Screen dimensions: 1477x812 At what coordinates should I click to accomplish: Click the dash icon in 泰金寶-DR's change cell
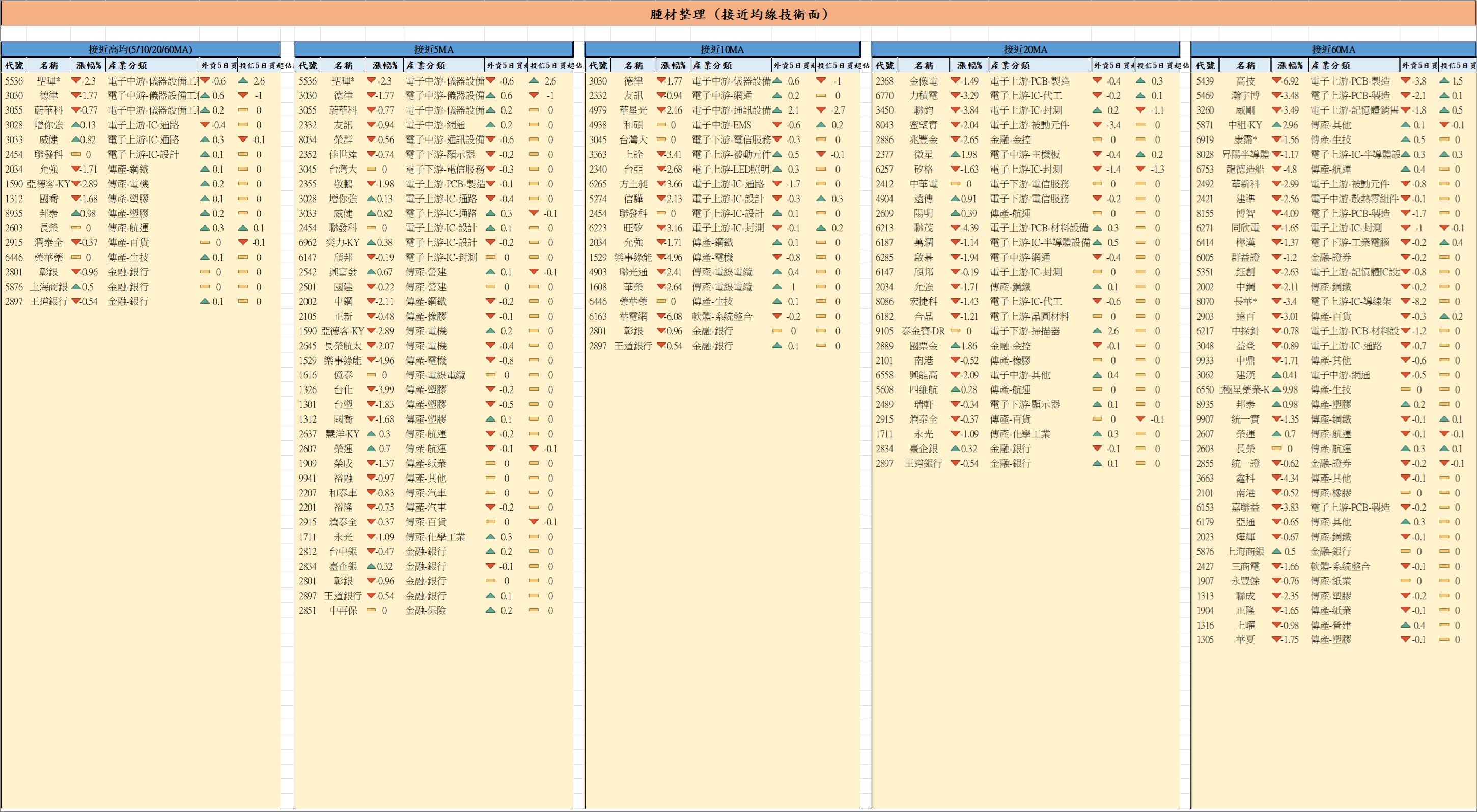tap(955, 331)
